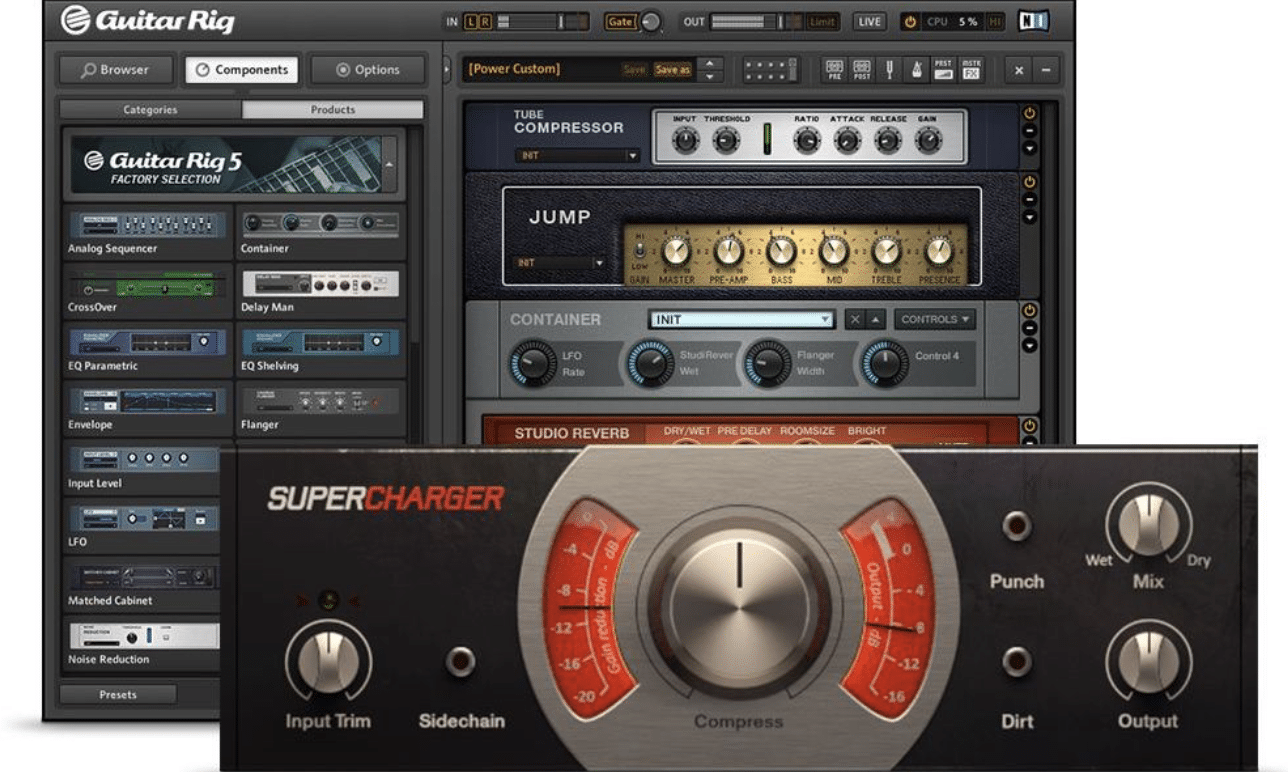Screen dimensions: 1288x772
Task: Open the Metronome tool
Action: coord(915,69)
